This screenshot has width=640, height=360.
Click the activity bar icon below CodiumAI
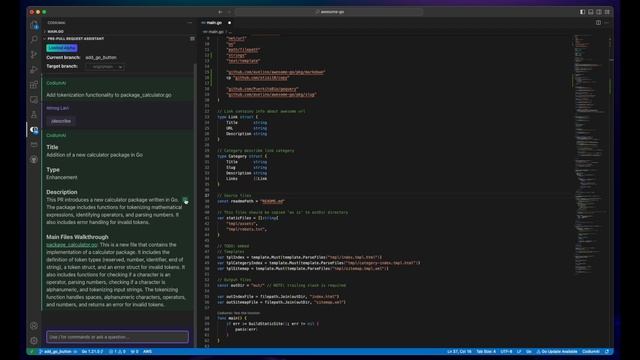tap(34, 144)
